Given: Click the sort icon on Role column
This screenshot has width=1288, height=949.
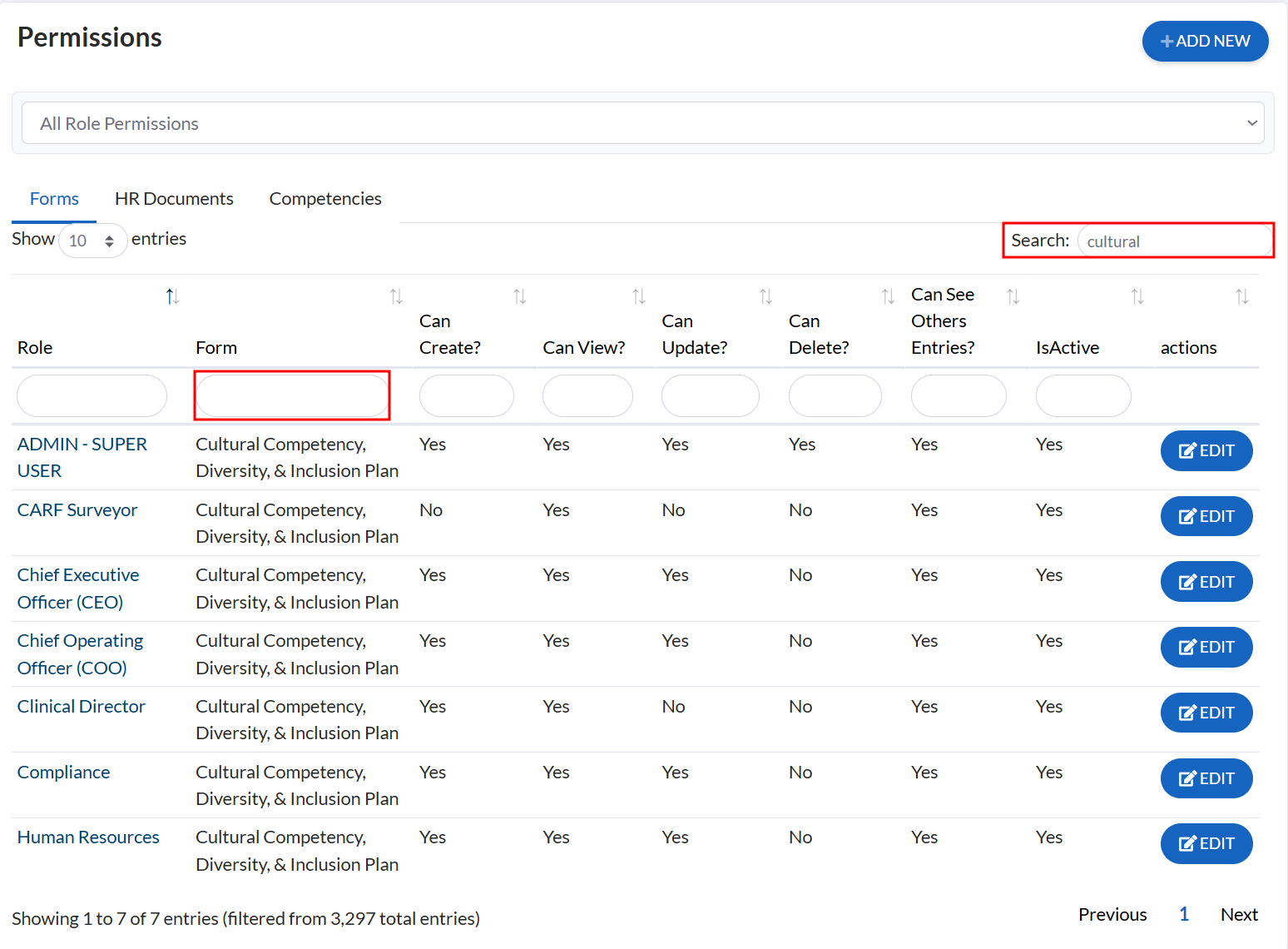Looking at the screenshot, I should pos(172,296).
